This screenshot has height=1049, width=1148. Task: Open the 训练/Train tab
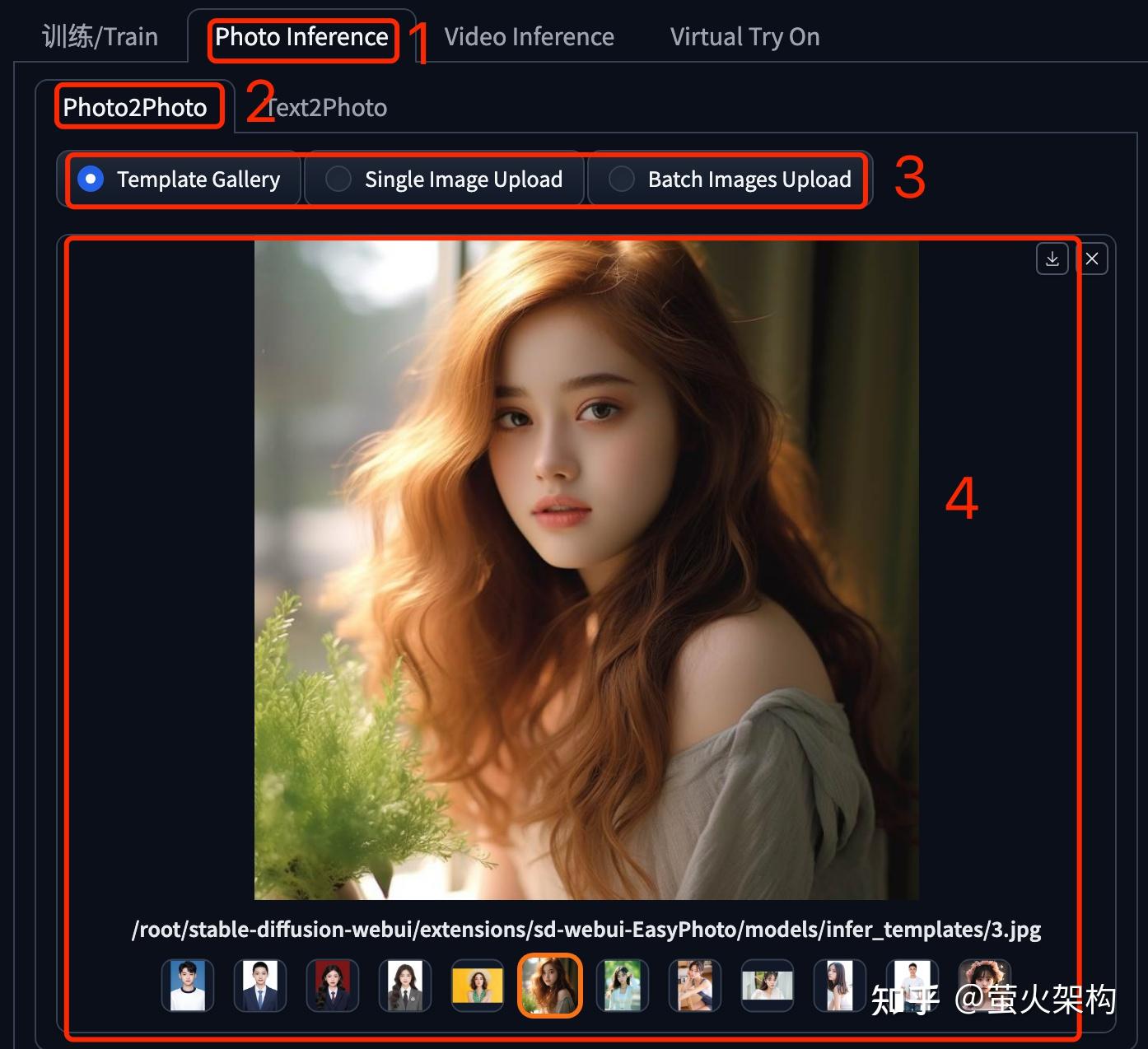(99, 36)
